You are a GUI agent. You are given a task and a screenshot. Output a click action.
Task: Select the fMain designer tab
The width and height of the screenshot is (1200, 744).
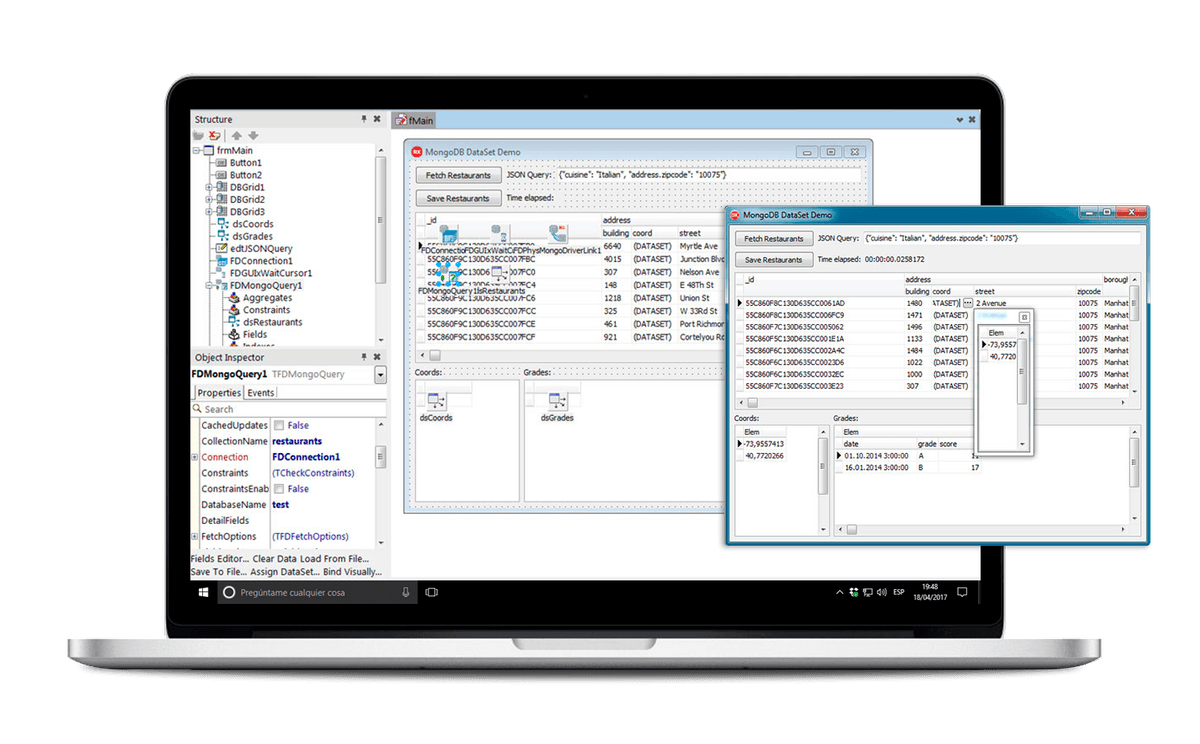tap(415, 120)
